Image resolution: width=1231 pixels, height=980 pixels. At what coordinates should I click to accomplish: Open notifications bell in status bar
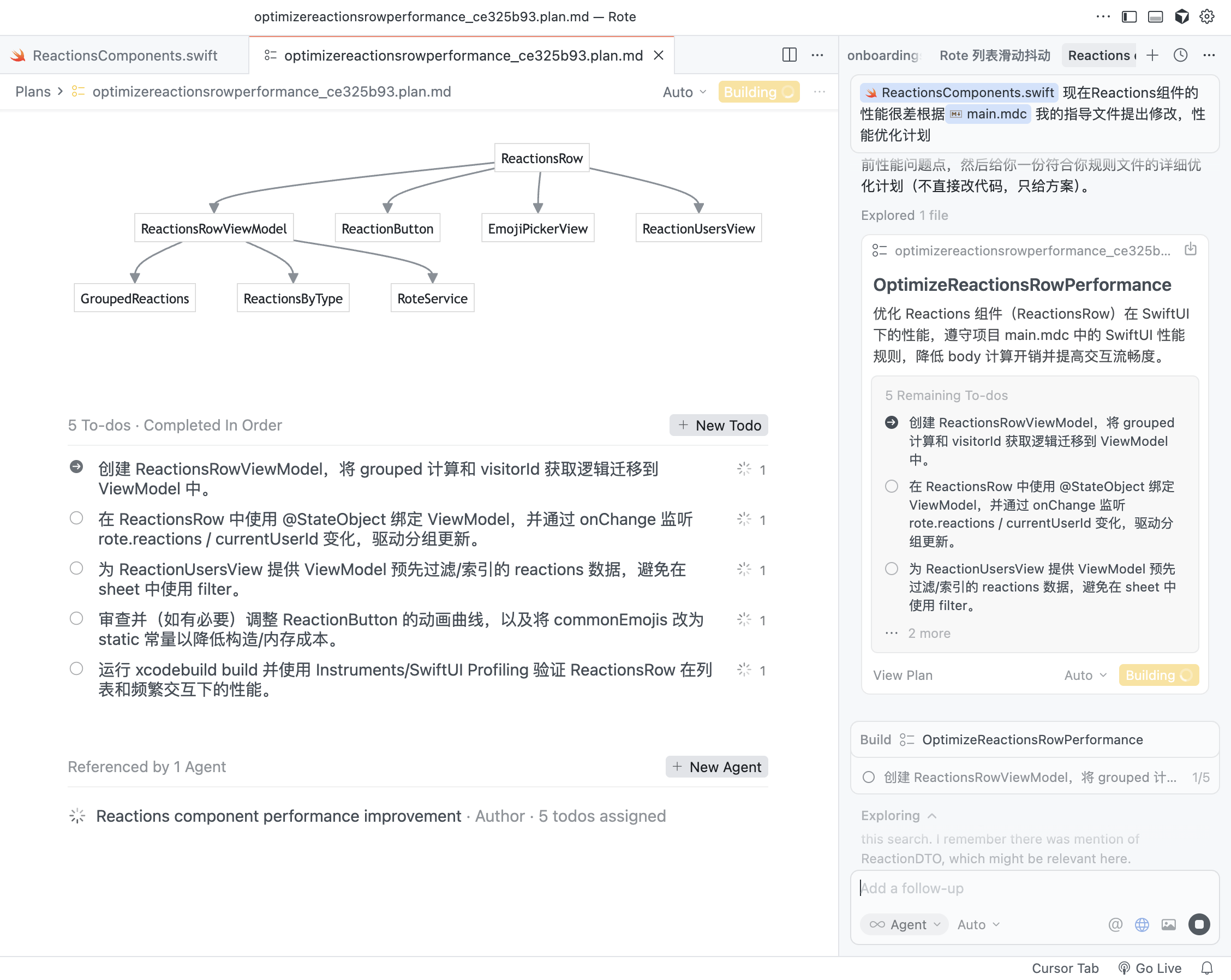1206,968
